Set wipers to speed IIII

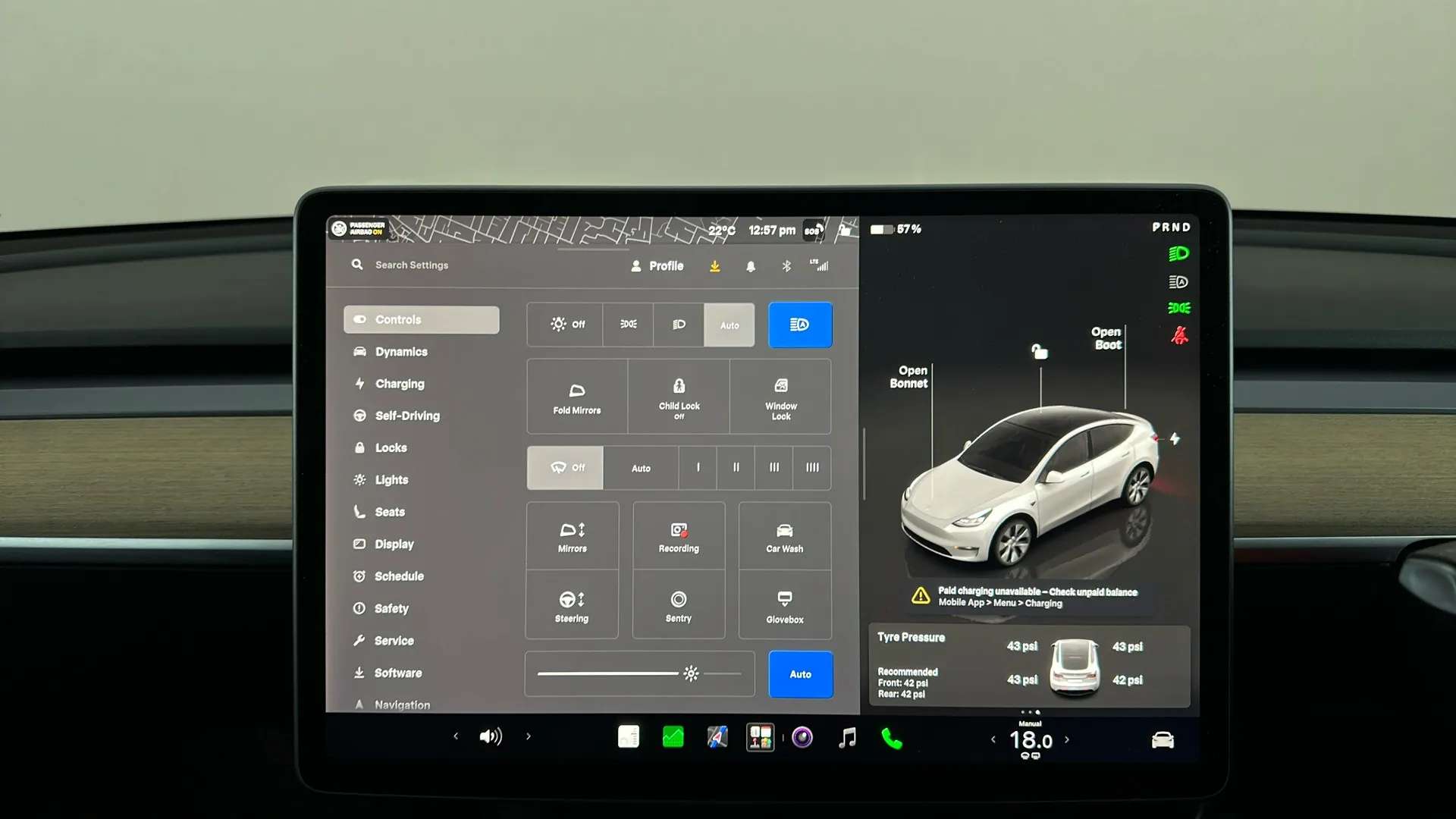pyautogui.click(x=812, y=468)
